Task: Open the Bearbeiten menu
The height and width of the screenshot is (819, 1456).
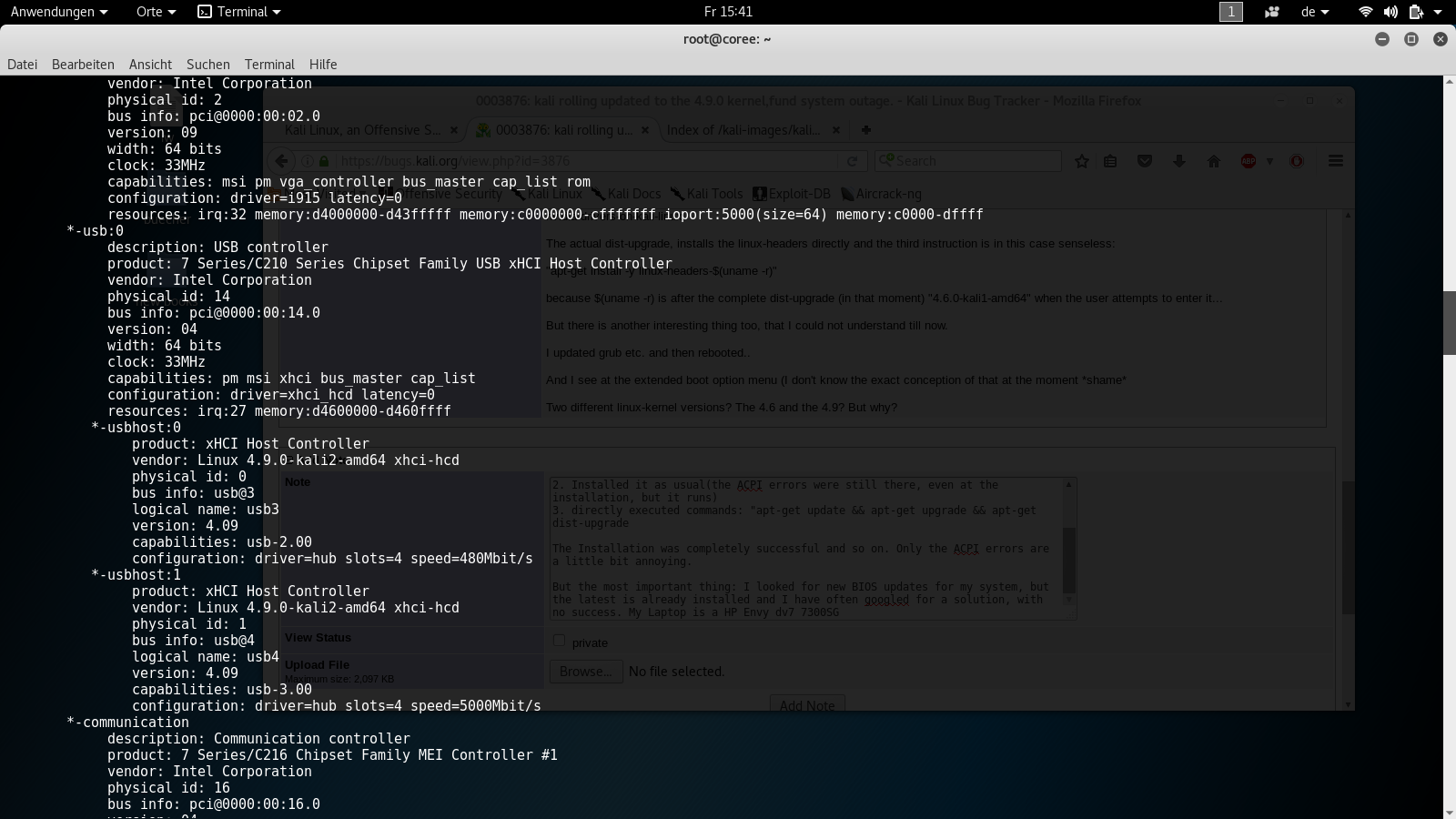Action: point(83,65)
